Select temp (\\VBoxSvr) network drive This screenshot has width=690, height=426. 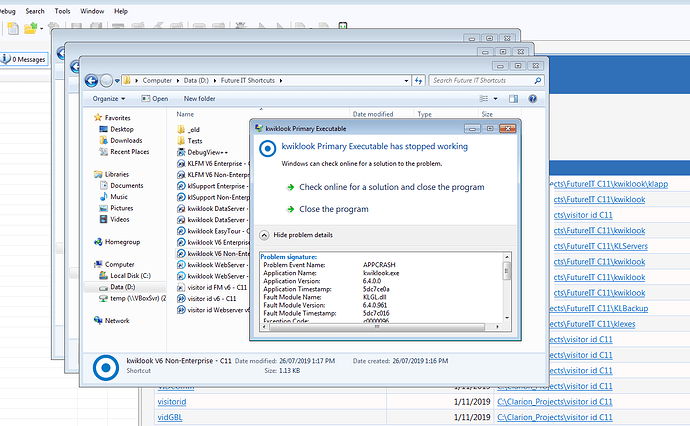coord(132,298)
